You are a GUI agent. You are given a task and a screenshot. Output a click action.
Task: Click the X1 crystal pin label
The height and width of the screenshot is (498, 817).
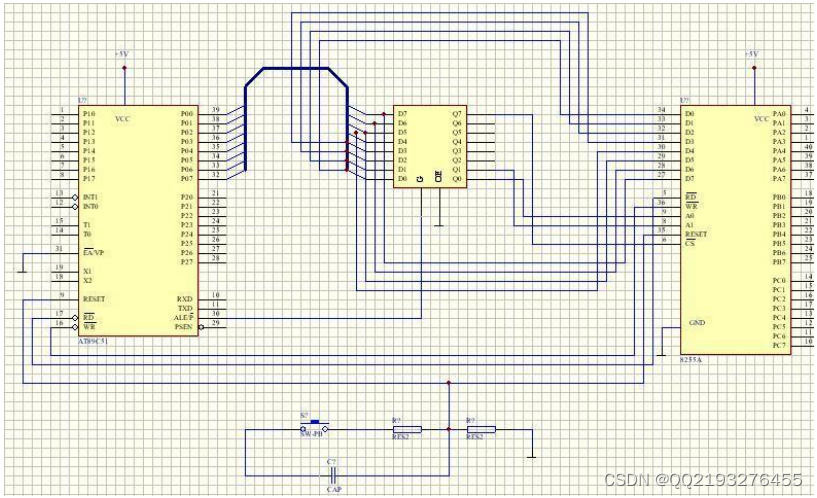pos(87,271)
